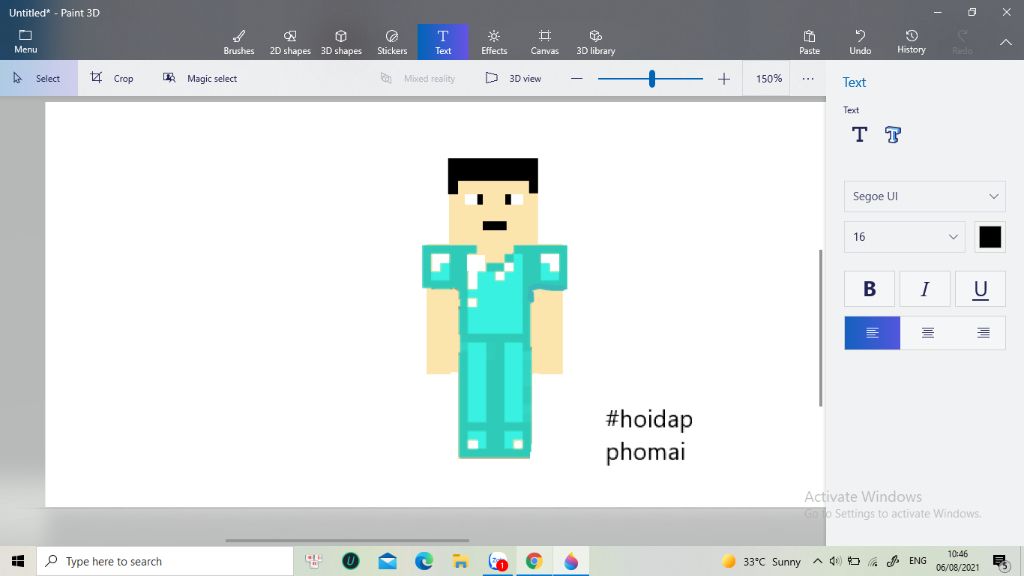1024x576 pixels.
Task: Click the zoom slider handle
Action: coord(652,79)
